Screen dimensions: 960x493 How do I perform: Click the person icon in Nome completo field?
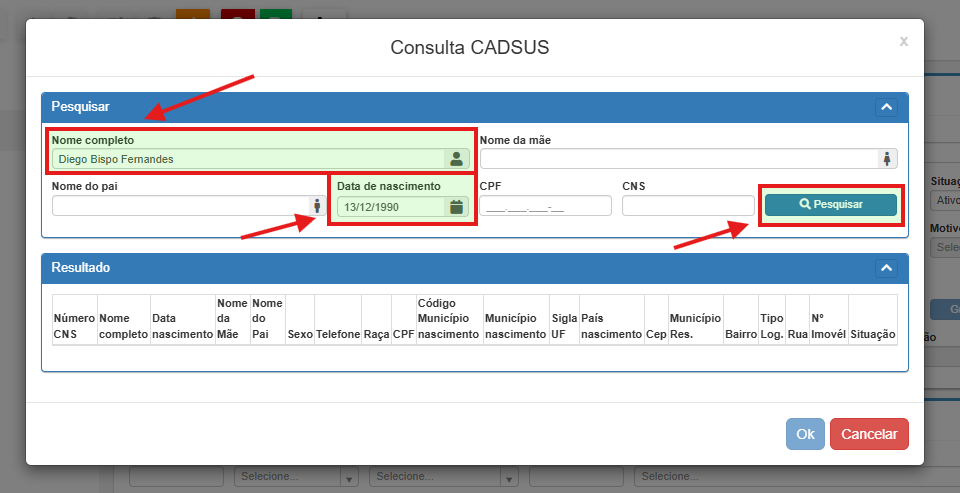[456, 158]
